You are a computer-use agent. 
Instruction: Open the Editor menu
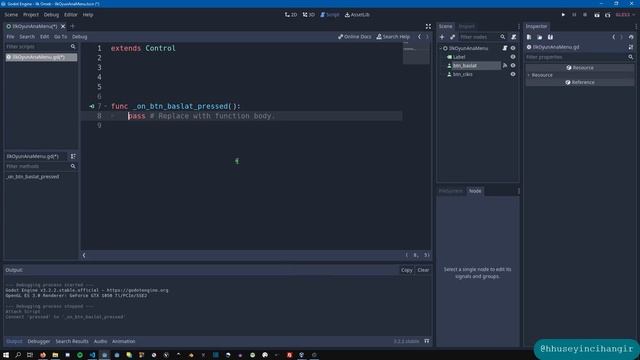point(71,15)
